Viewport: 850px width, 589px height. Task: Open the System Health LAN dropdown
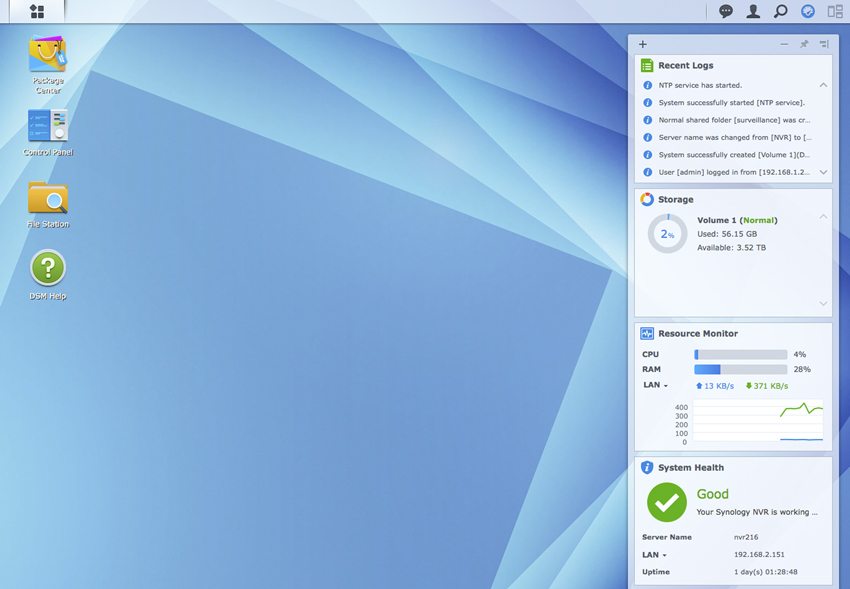[654, 555]
